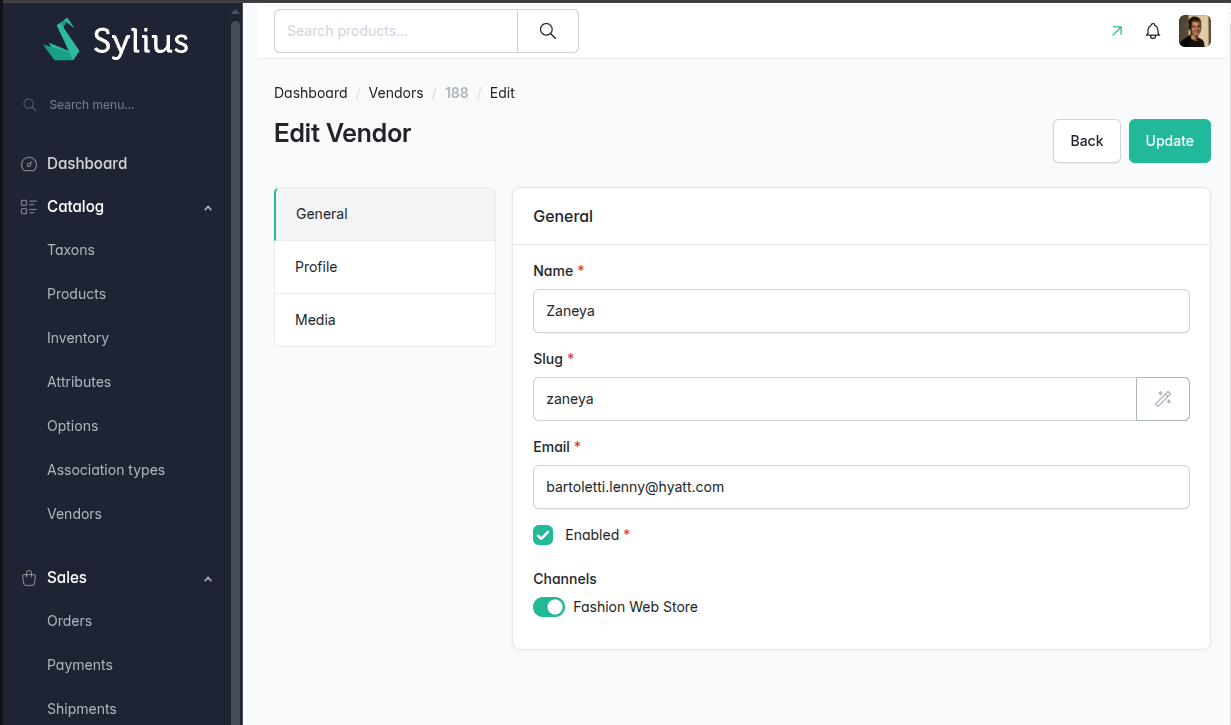This screenshot has width=1231, height=725.
Task: Click the Edit Vendor heading
Action: (343, 133)
